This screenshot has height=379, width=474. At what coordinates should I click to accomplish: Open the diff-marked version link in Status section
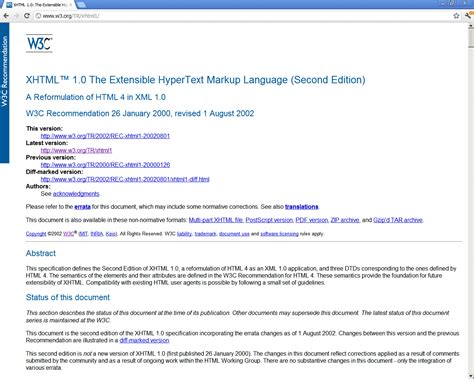coord(144,340)
